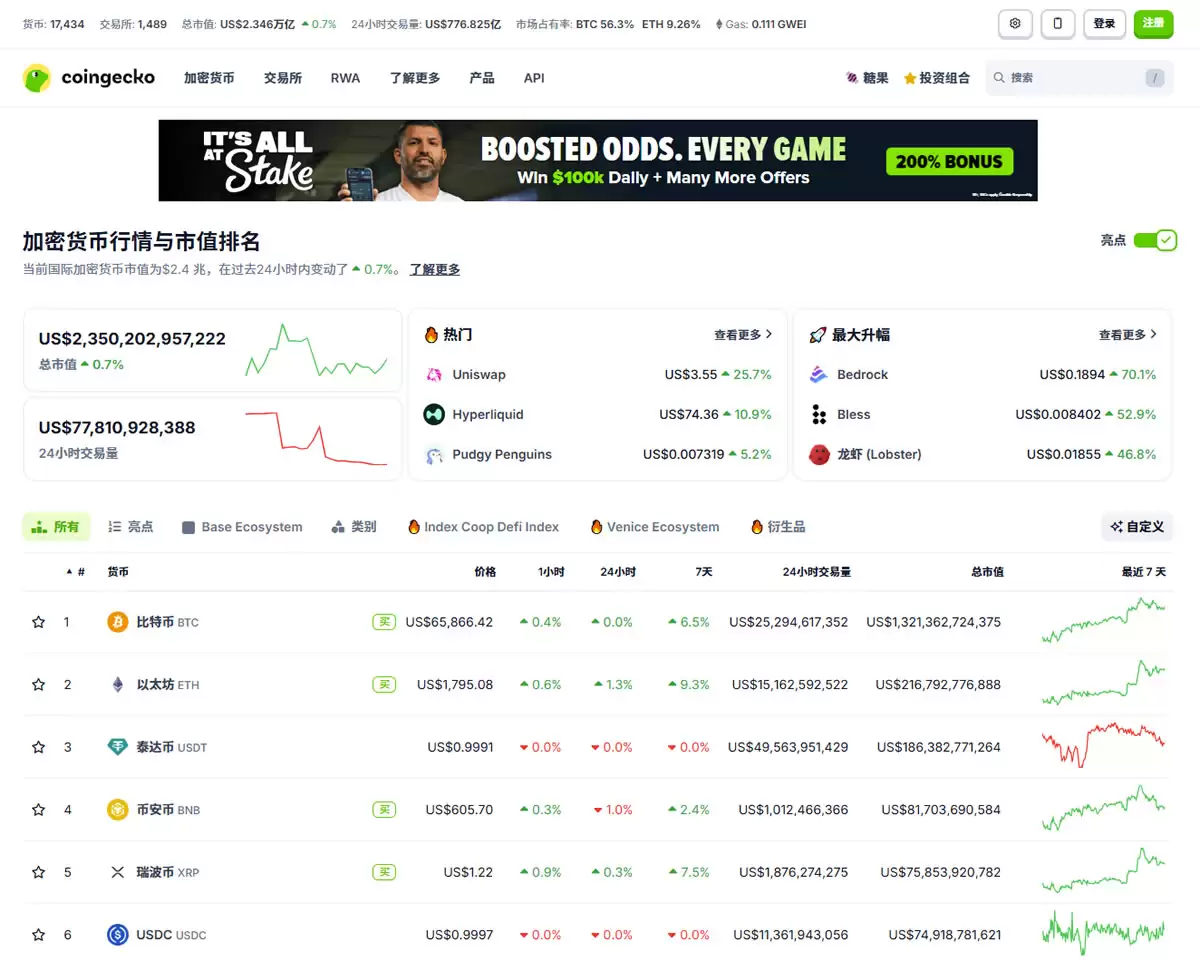Screen dimensions: 1200x962
Task: Open the 24小时交易量 volume chart card
Action: (213, 439)
